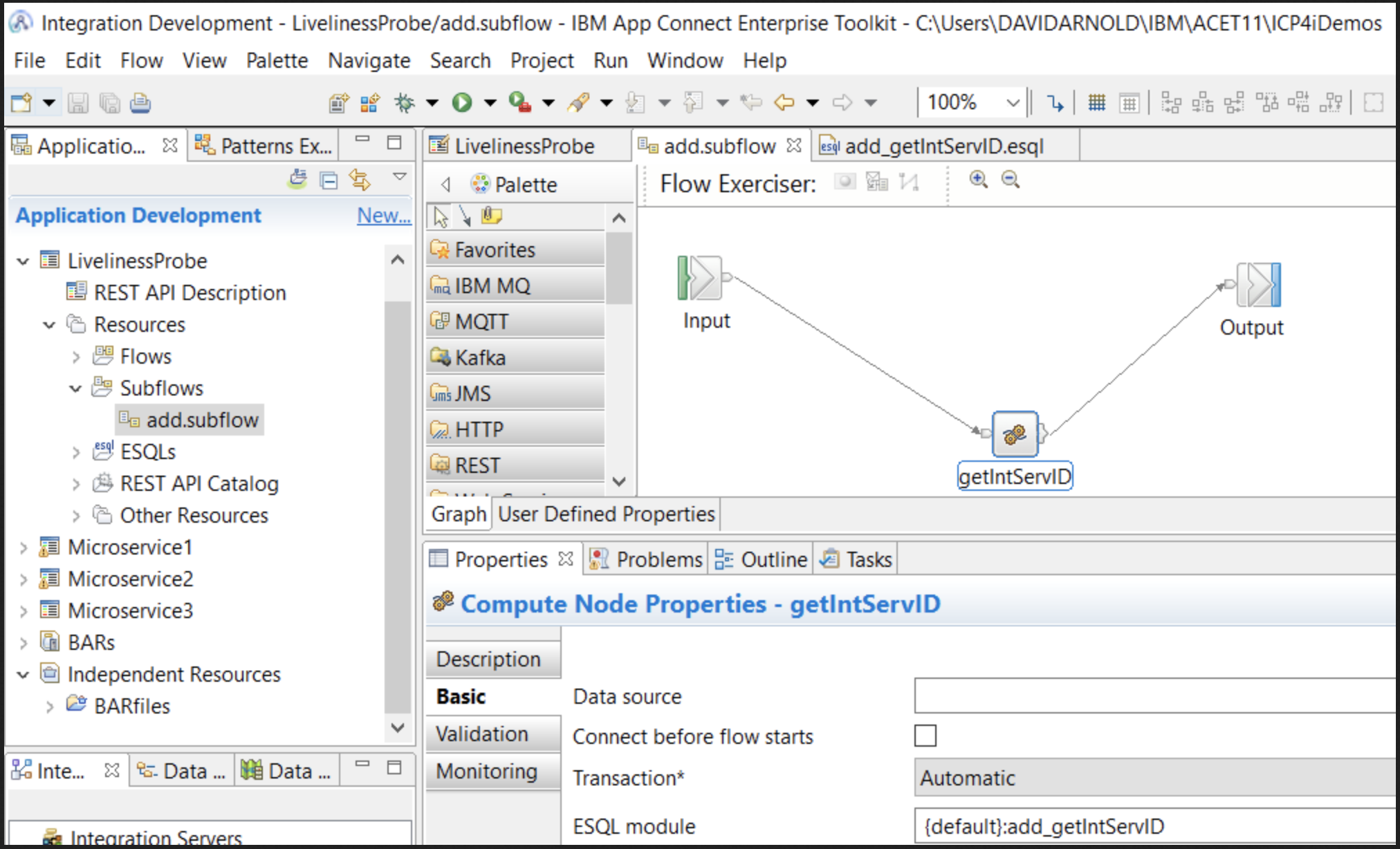Collapse the Subflows tree folder
The height and width of the screenshot is (849, 1400).
click(x=76, y=389)
